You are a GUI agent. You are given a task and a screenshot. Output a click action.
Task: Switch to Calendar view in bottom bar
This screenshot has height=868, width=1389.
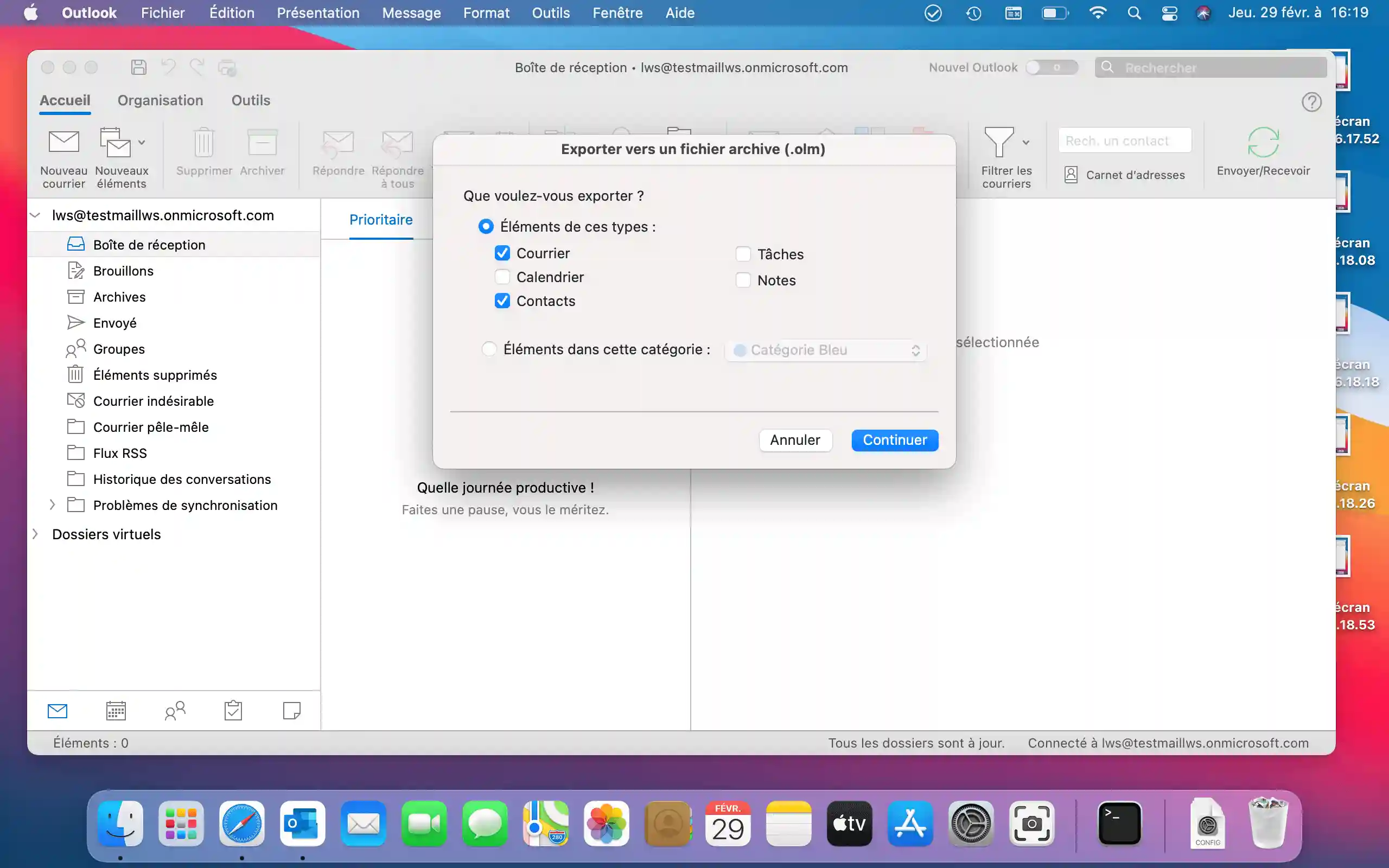pos(116,711)
